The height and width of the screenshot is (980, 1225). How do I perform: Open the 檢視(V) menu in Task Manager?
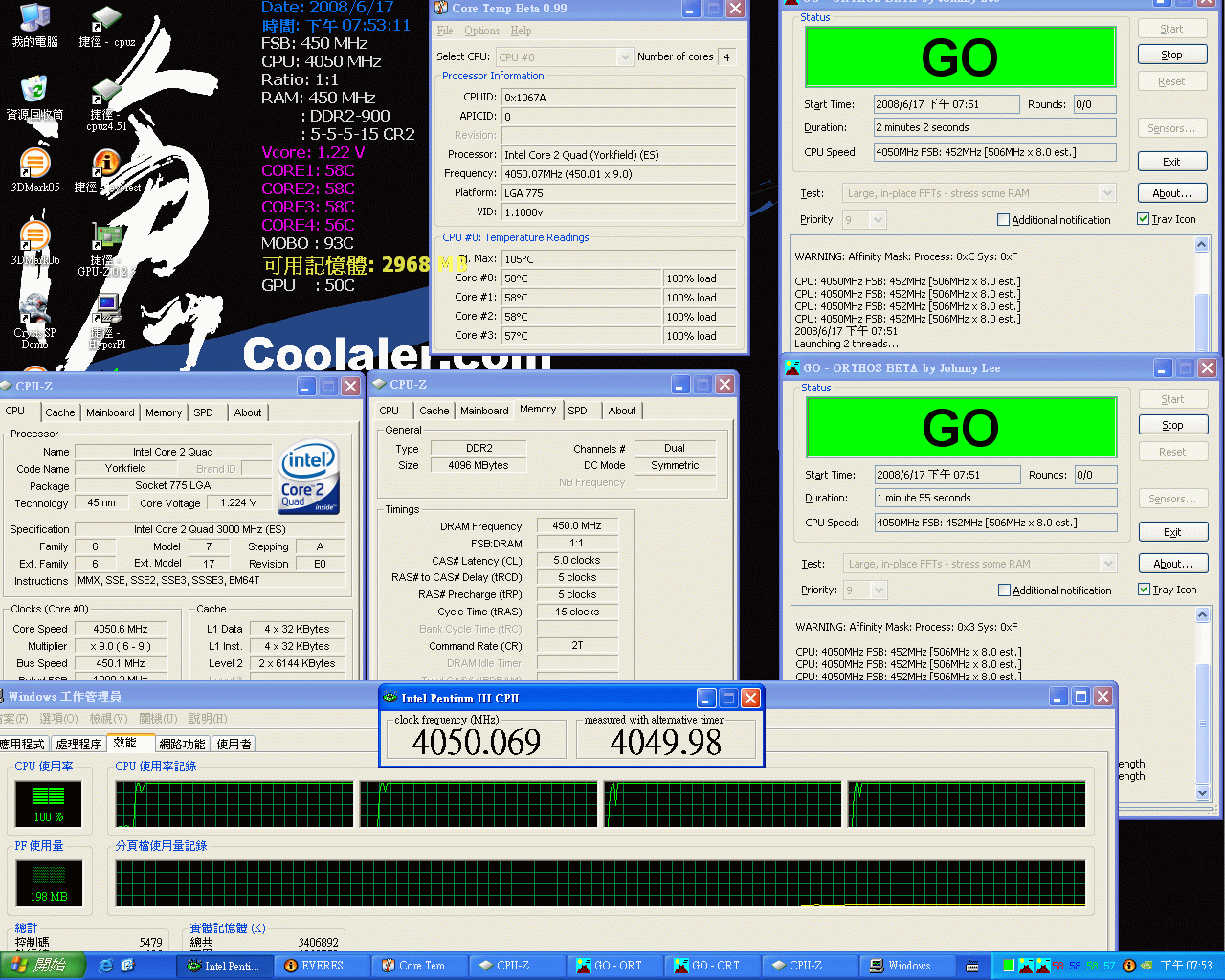coord(108,719)
